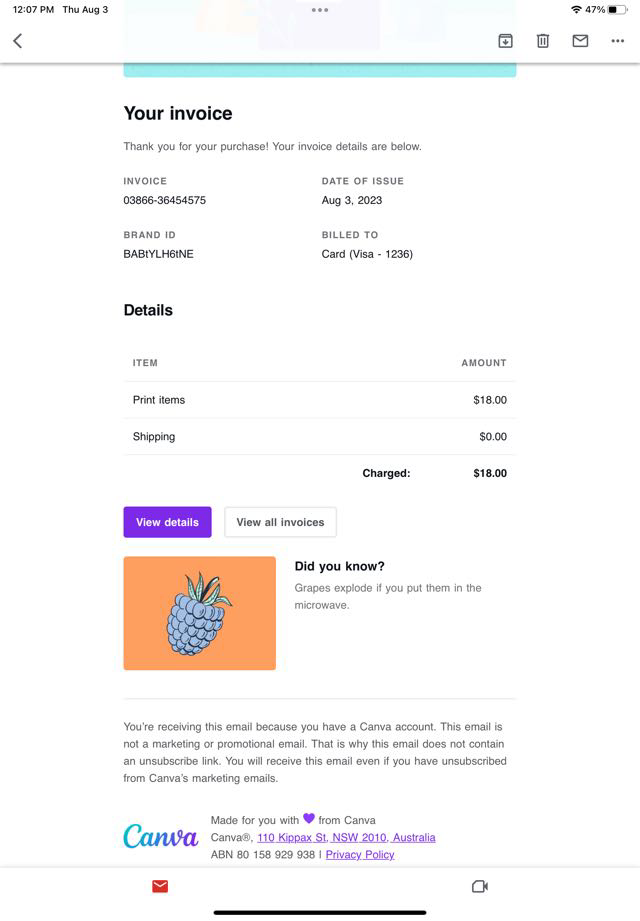Tap the Wi-Fi icon in status bar
The image size is (640, 921).
[576, 10]
